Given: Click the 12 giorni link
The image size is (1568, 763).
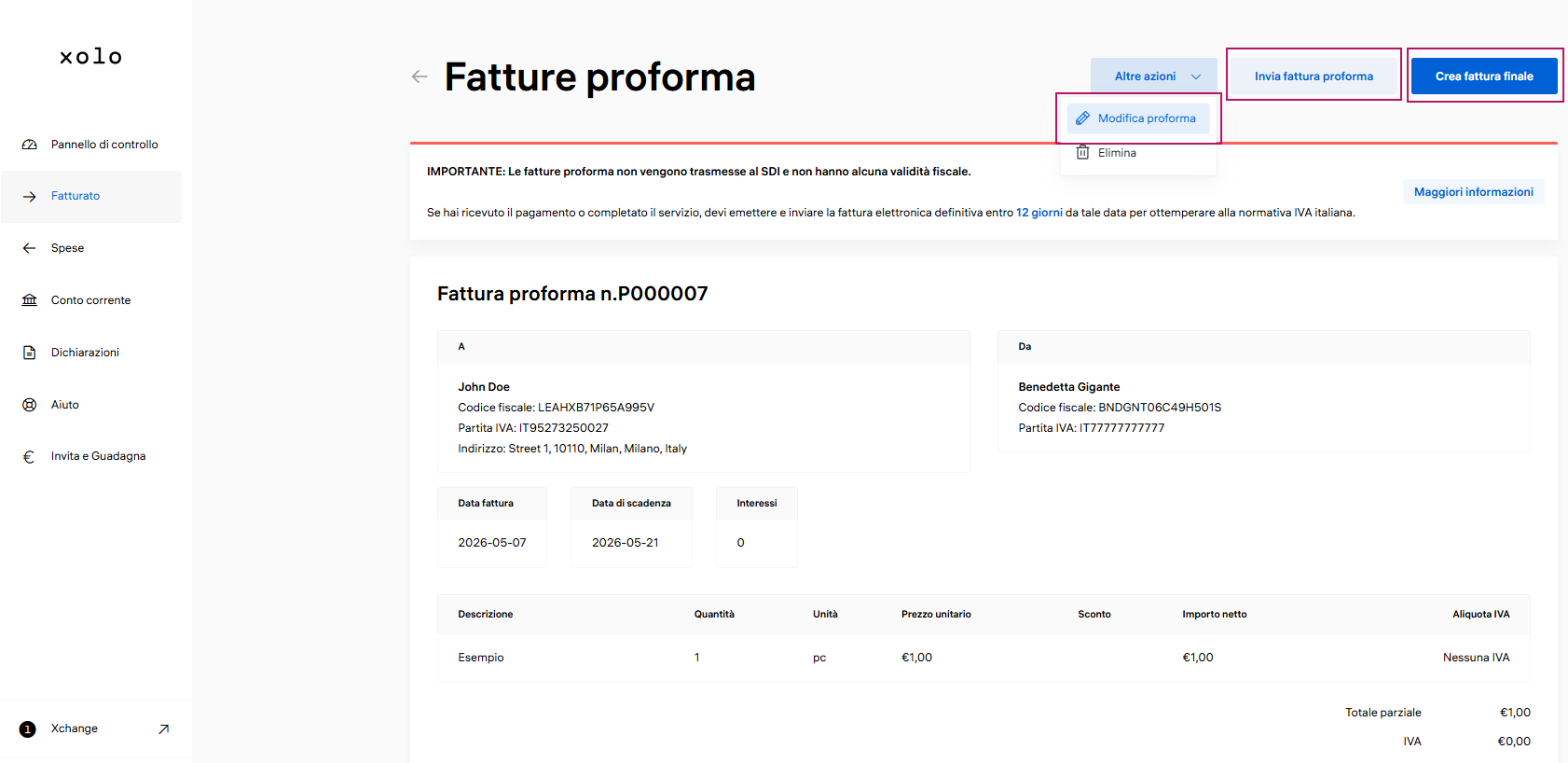Looking at the screenshot, I should (1039, 213).
